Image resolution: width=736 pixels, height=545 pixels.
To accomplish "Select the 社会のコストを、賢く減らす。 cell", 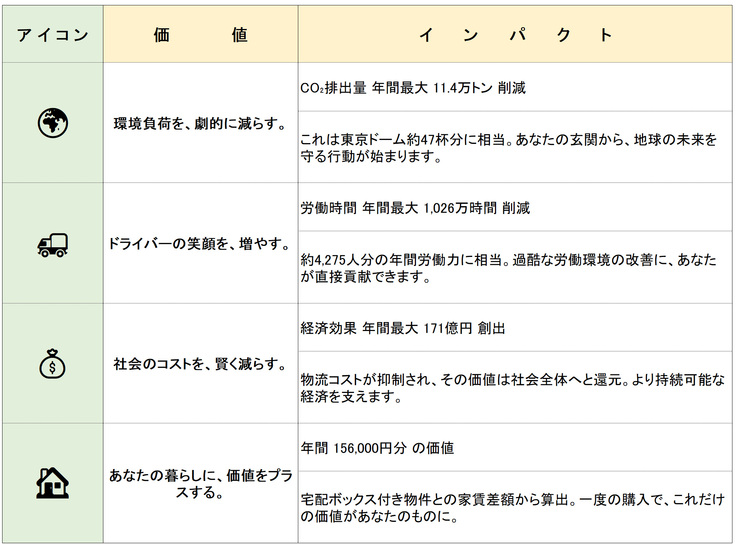I will 200,364.
